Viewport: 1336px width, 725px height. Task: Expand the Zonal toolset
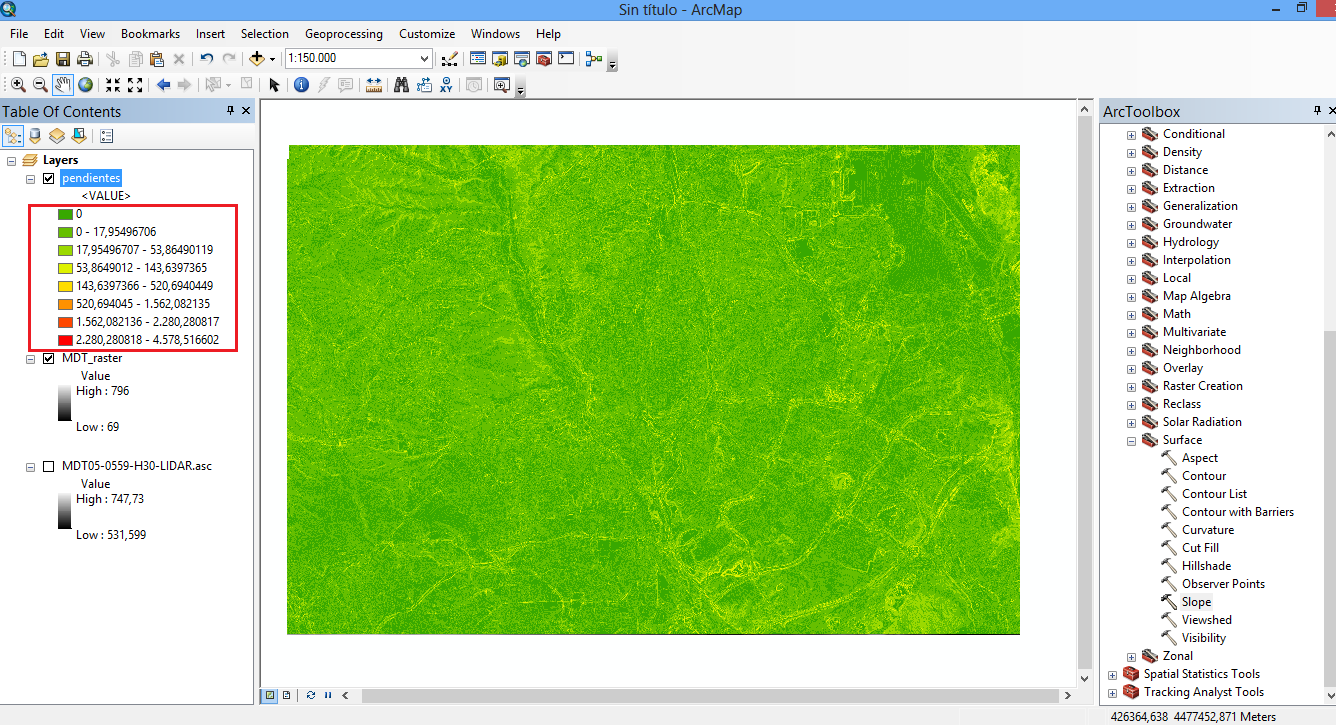[x=1131, y=656]
